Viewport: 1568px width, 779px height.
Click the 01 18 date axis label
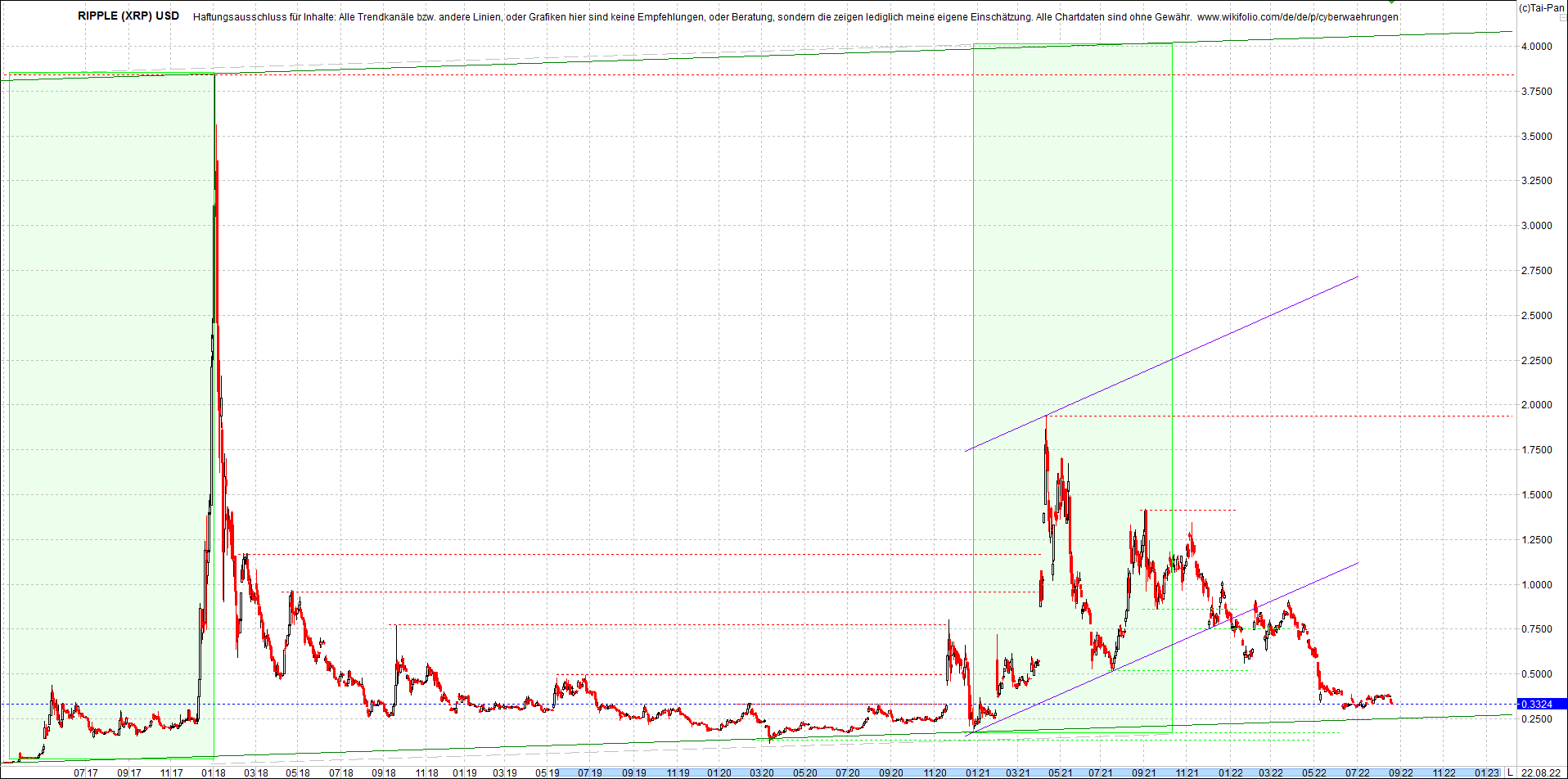[214, 772]
